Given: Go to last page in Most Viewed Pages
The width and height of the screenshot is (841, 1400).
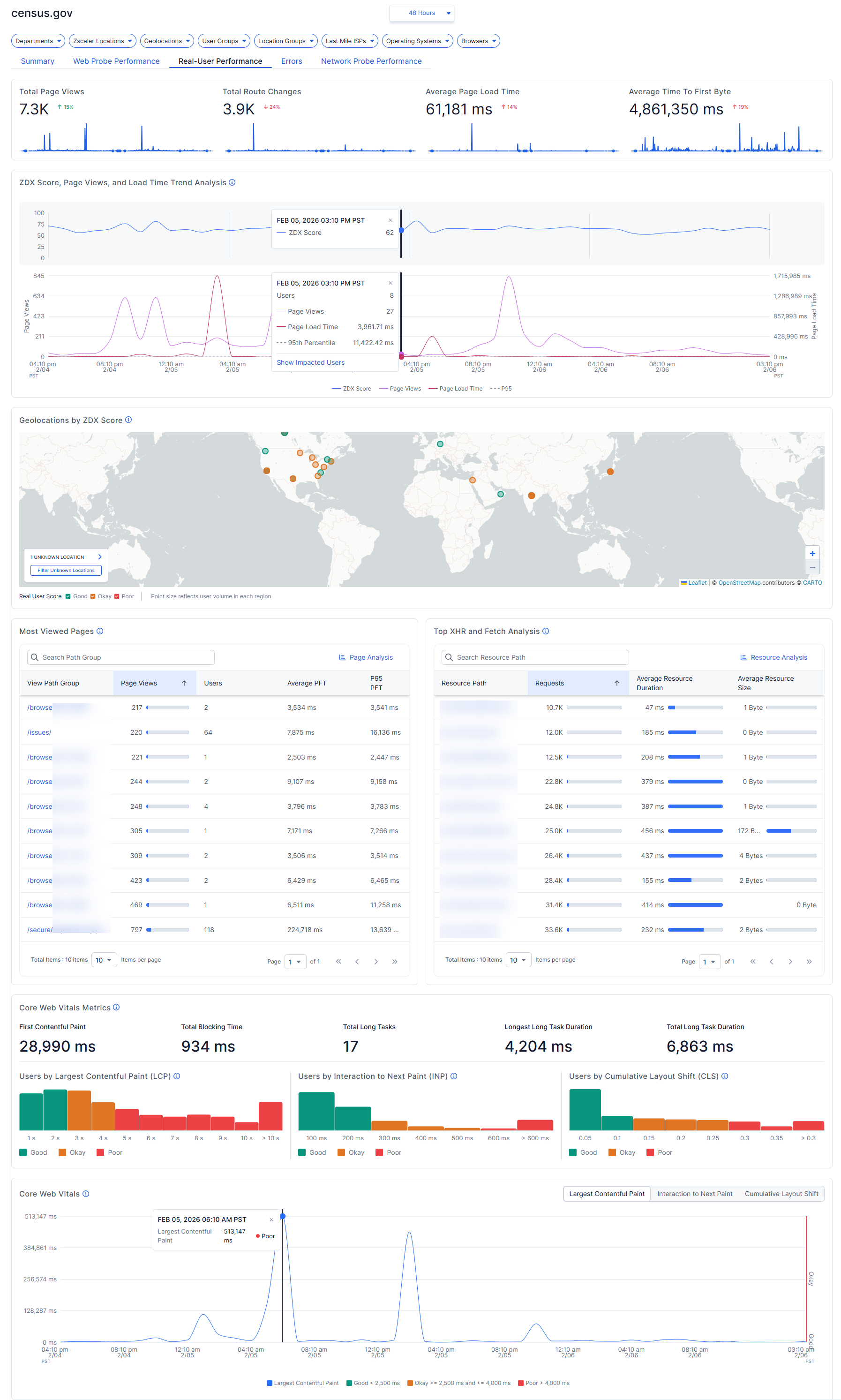Looking at the screenshot, I should [x=394, y=961].
